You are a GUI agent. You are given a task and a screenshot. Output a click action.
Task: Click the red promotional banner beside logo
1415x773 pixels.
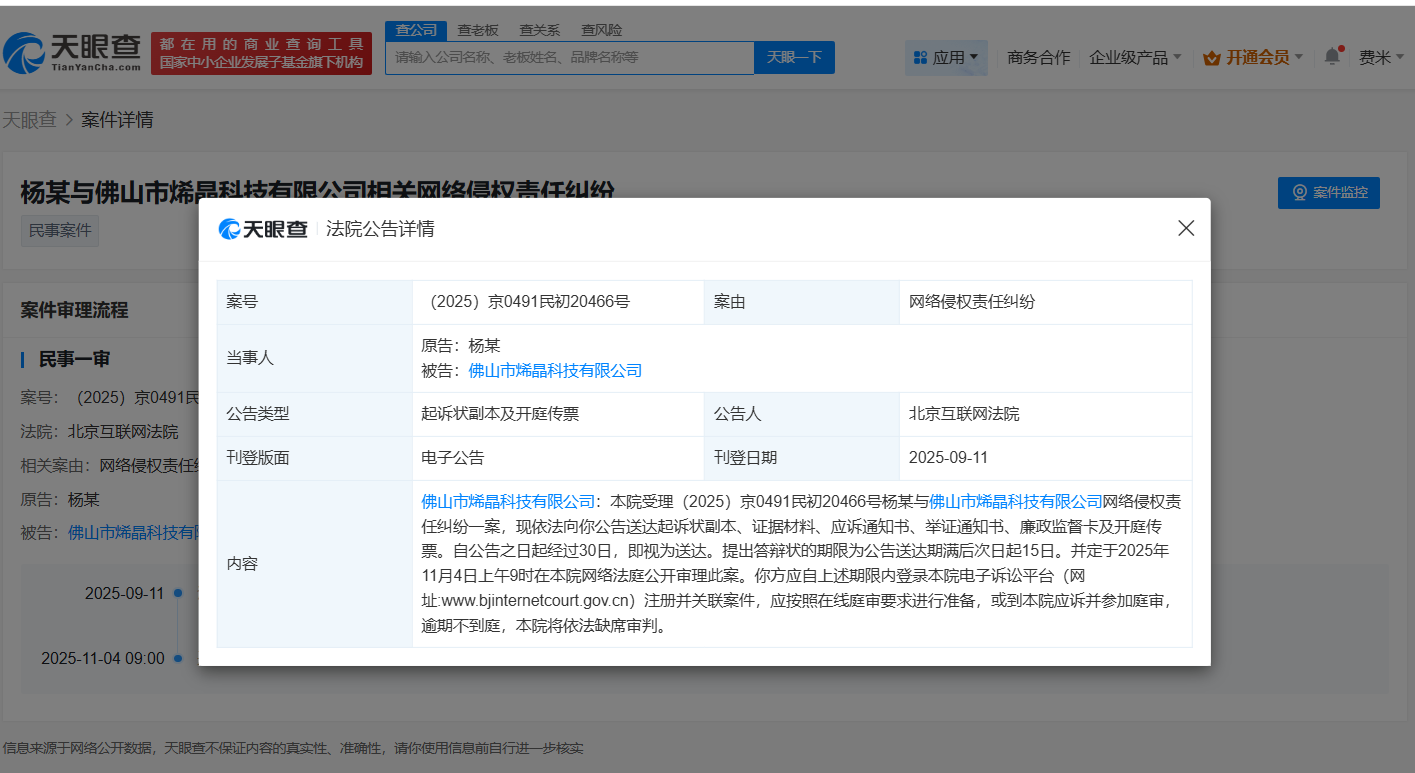[261, 53]
